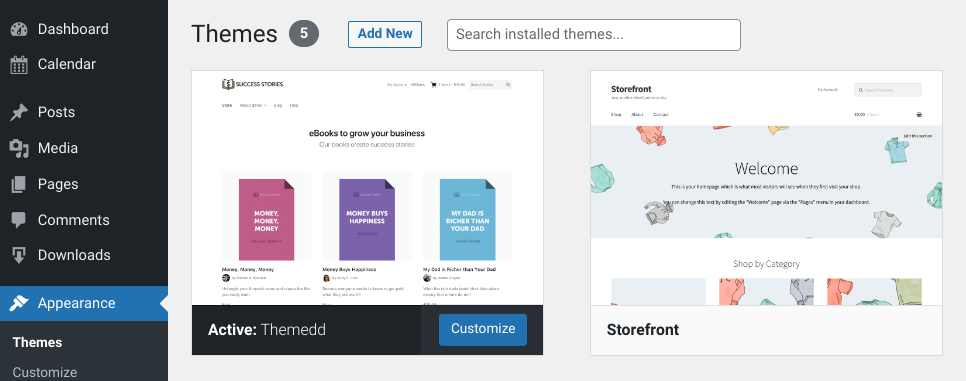Click the Search installed themes field

(594, 35)
